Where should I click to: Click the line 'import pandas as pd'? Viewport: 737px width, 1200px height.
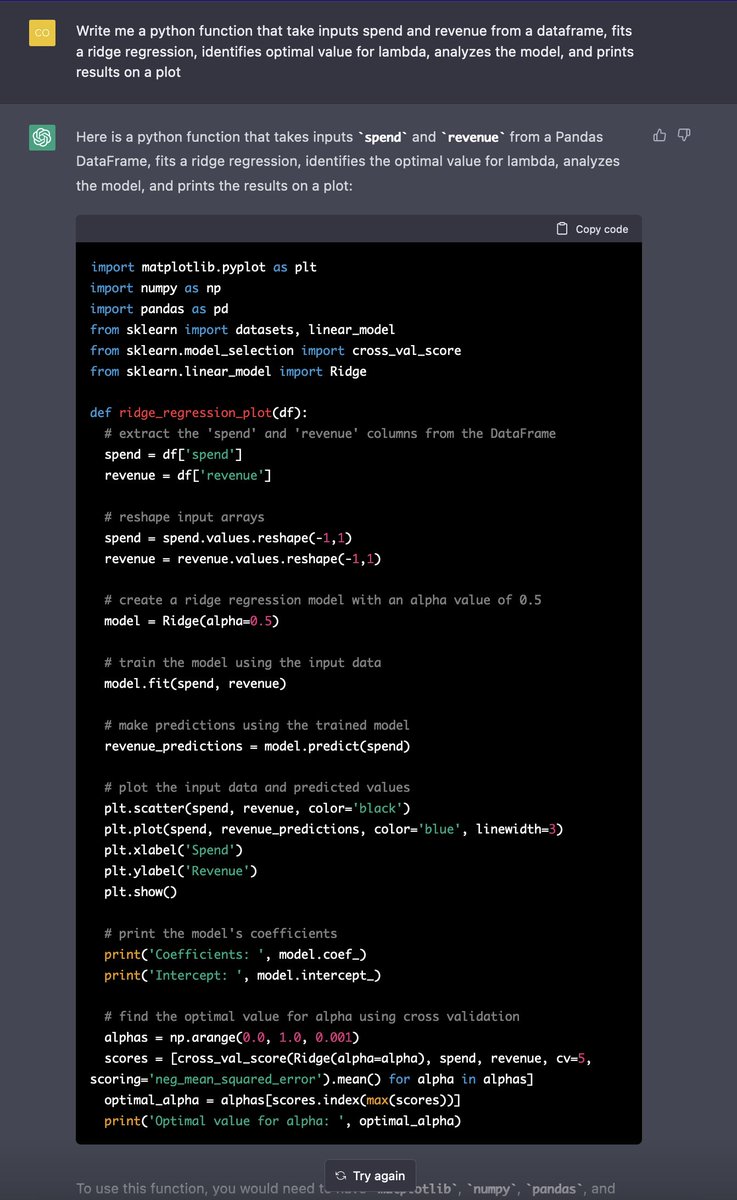click(159, 309)
